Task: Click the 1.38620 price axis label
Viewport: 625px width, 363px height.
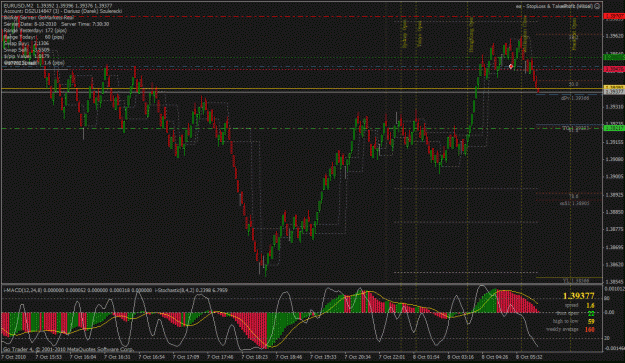Action: (x=615, y=264)
